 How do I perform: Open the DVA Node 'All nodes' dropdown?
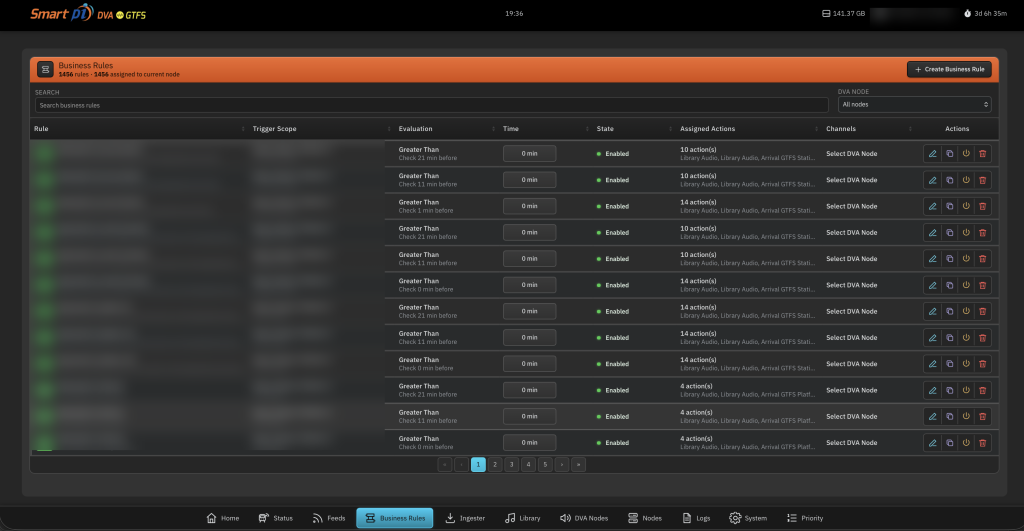coord(914,105)
